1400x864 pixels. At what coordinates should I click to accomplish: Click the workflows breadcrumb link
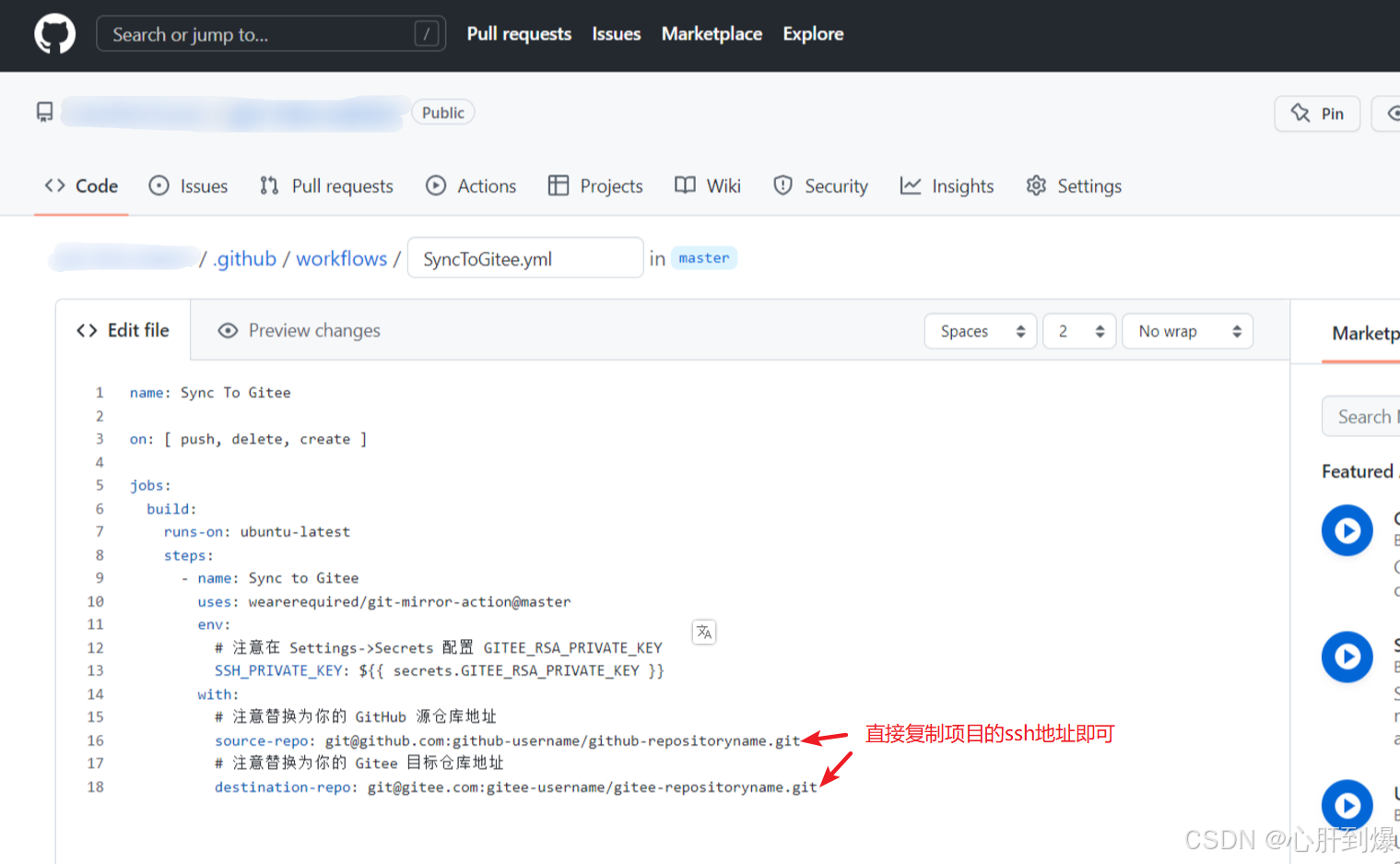[342, 259]
